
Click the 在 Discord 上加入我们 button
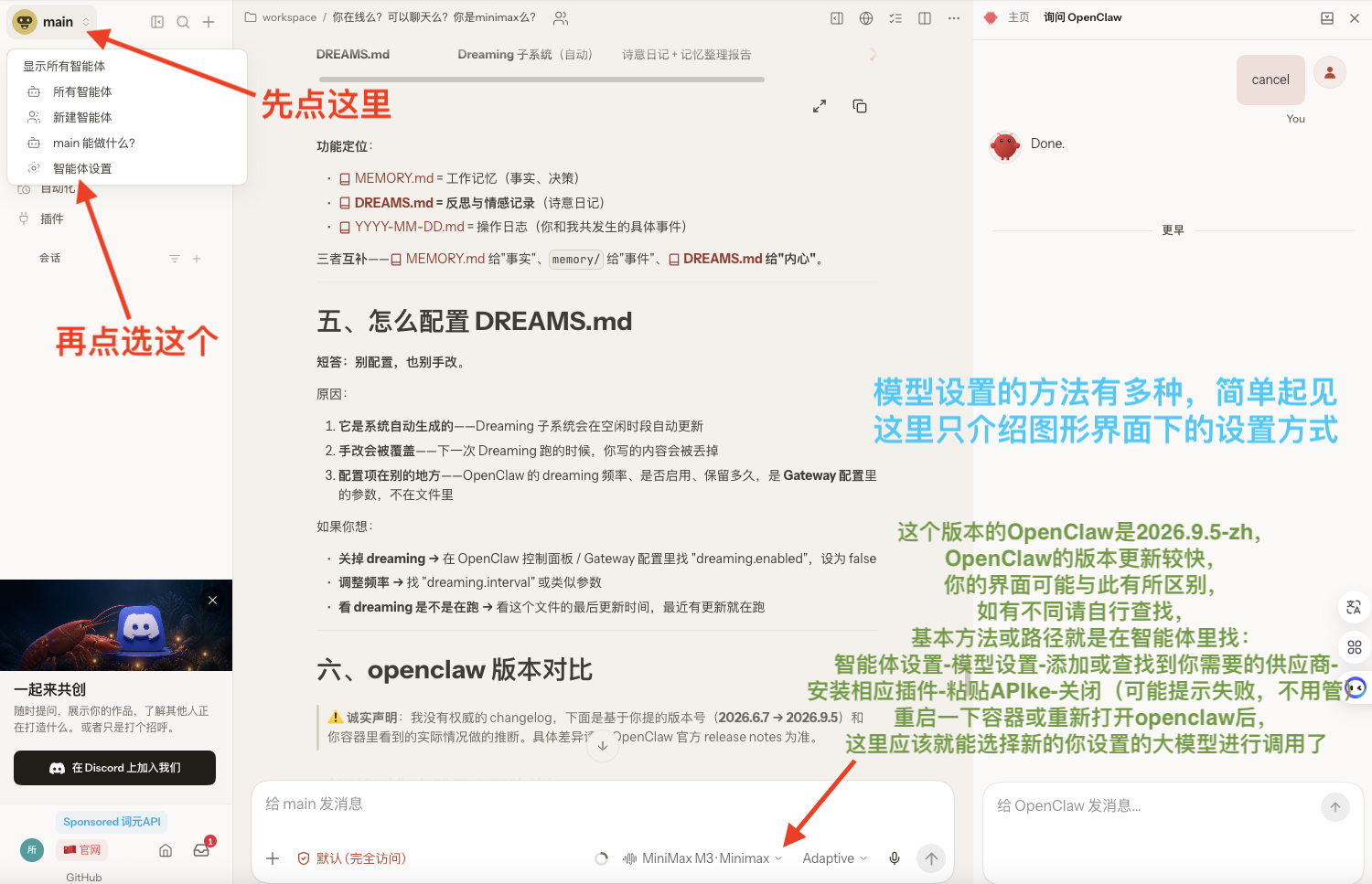click(x=114, y=768)
